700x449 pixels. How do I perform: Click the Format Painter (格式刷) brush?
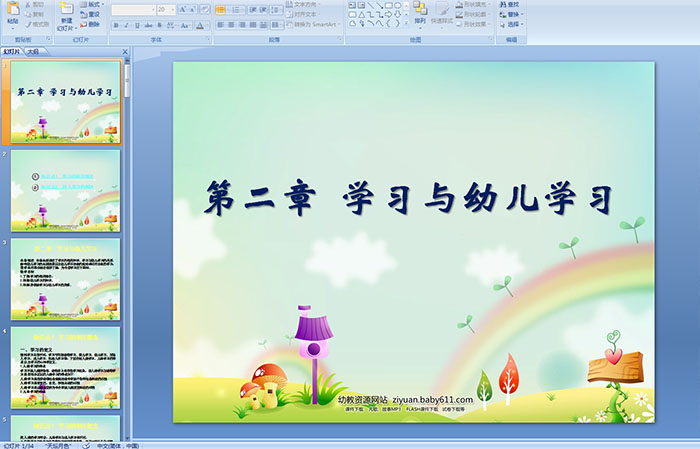pyautogui.click(x=37, y=24)
